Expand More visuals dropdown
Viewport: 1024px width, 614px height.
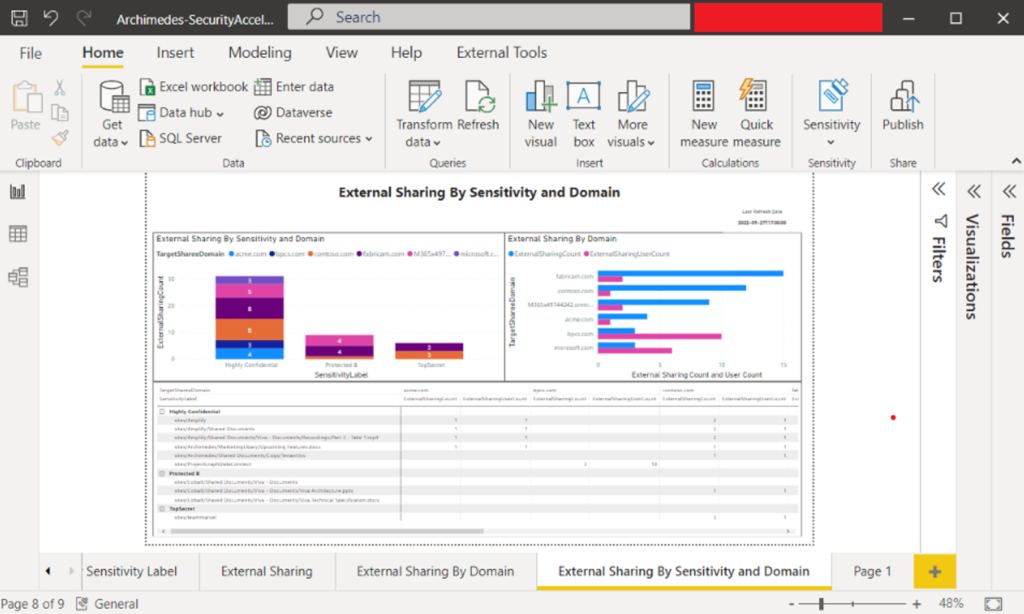[x=631, y=114]
